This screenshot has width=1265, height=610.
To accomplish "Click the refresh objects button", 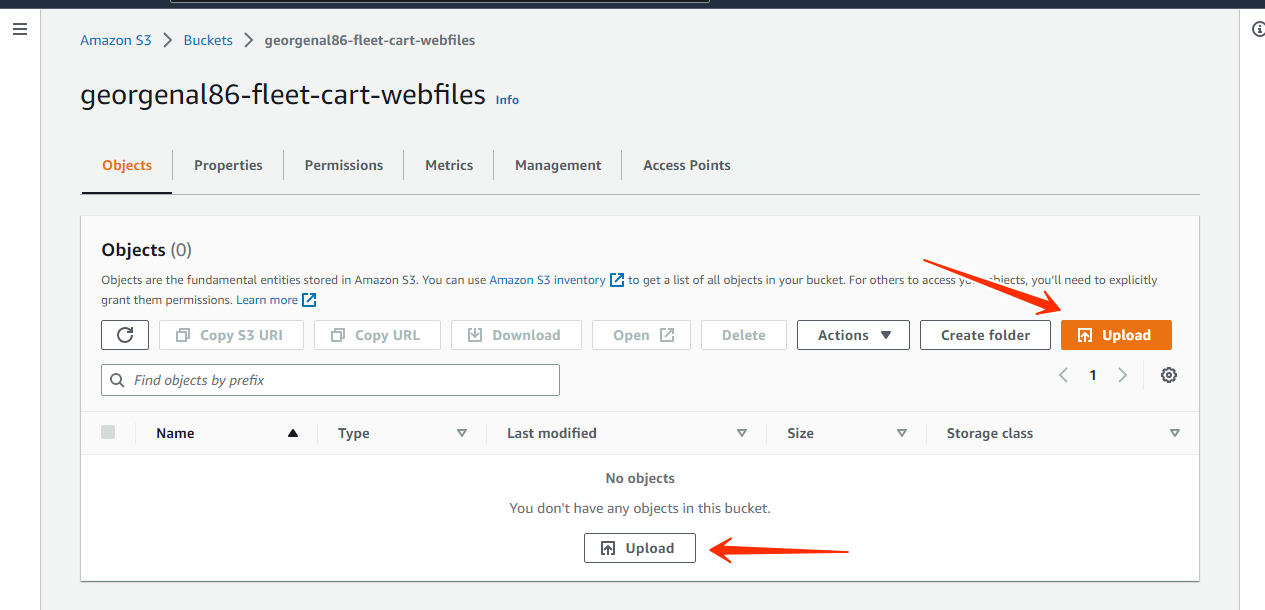I will tap(125, 335).
